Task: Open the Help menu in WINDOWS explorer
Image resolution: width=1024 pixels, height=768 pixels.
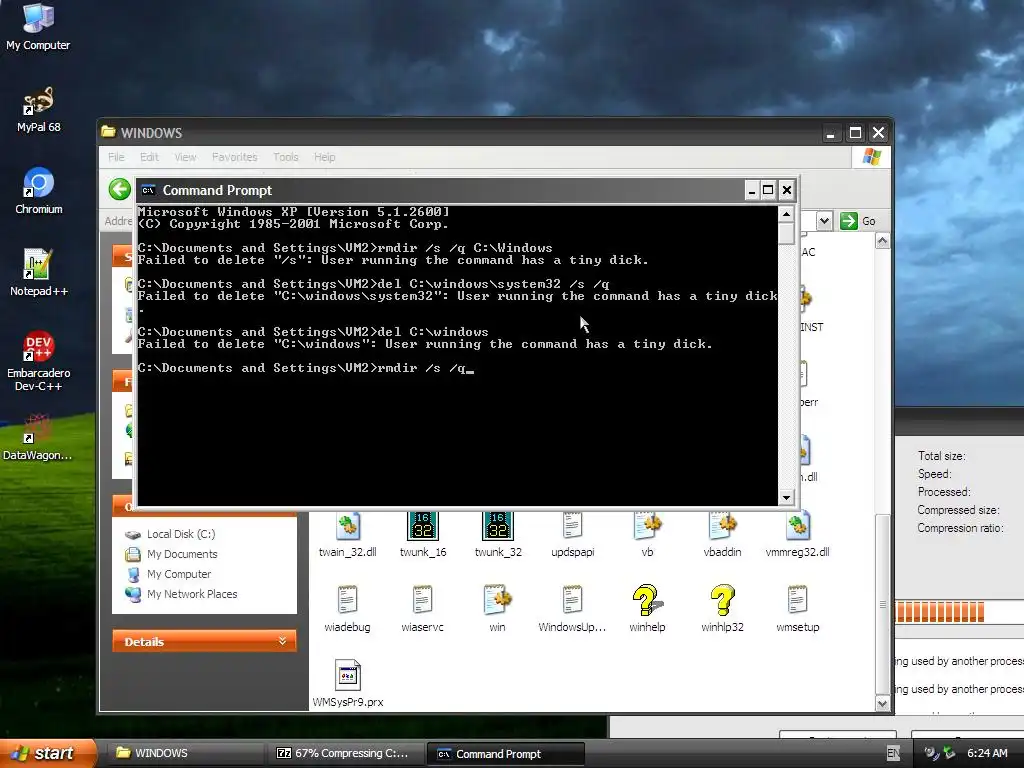Action: point(325,157)
